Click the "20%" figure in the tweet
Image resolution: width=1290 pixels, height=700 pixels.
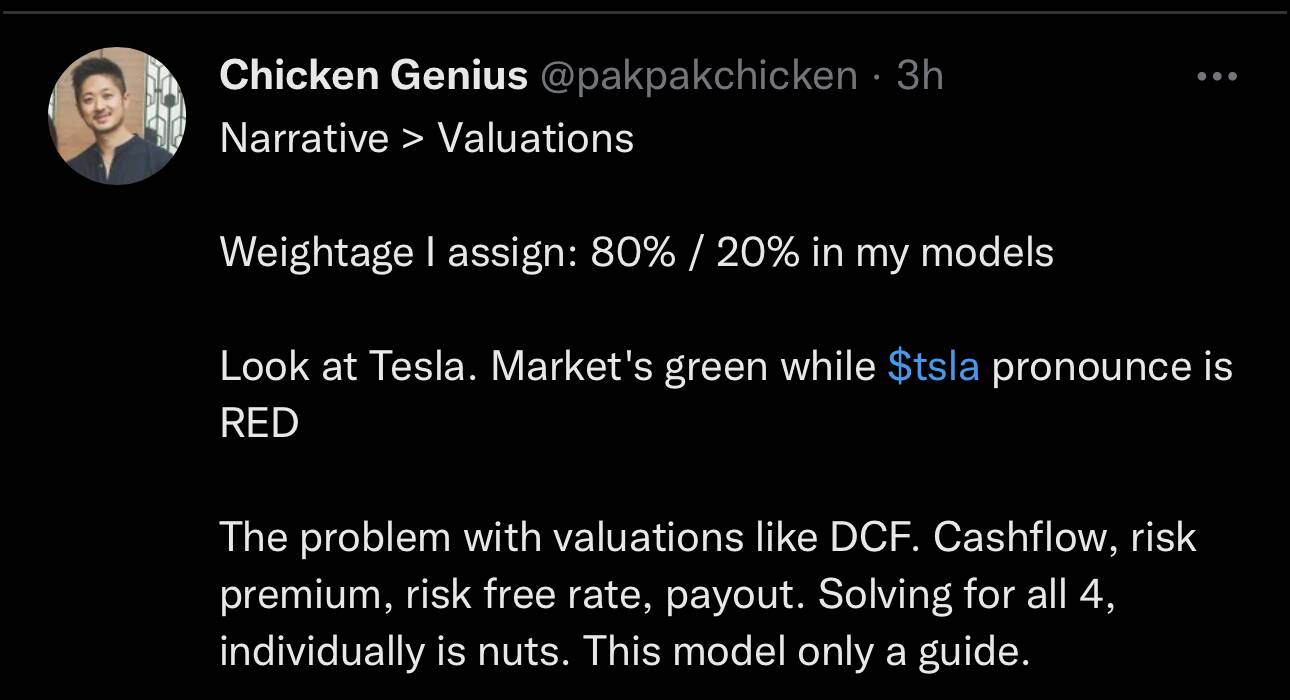coord(757,252)
